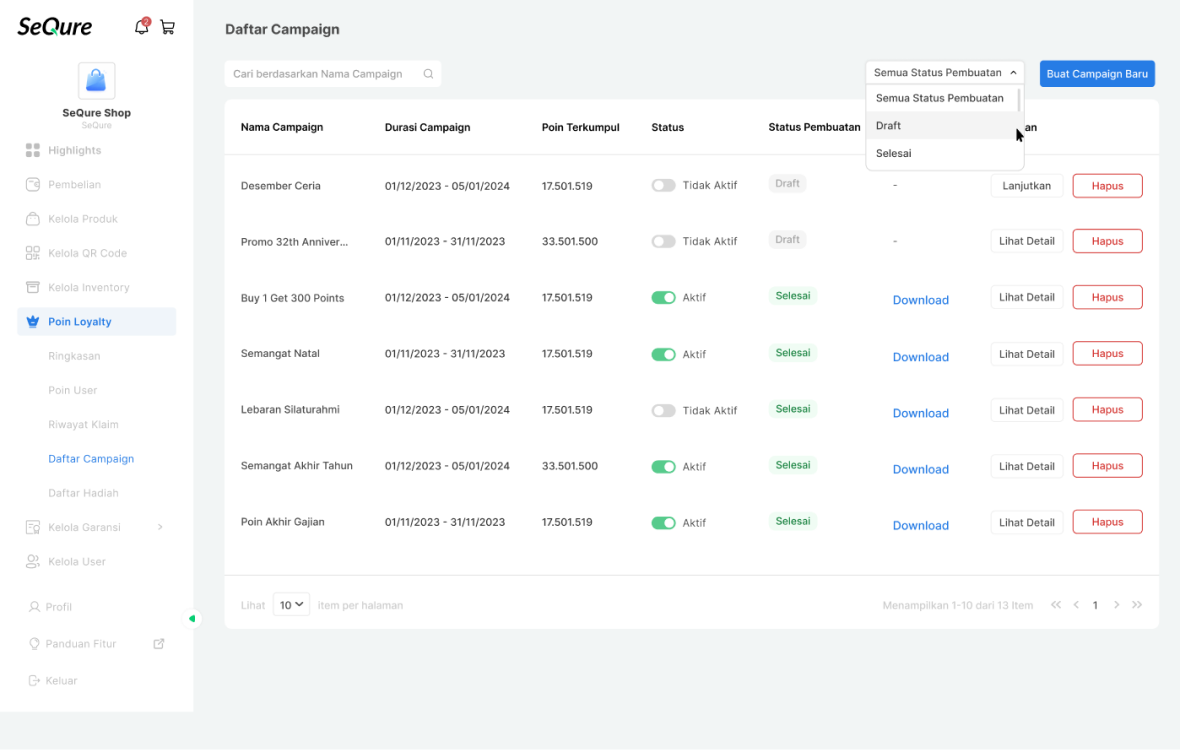Go to the last page arrows

[1137, 605]
